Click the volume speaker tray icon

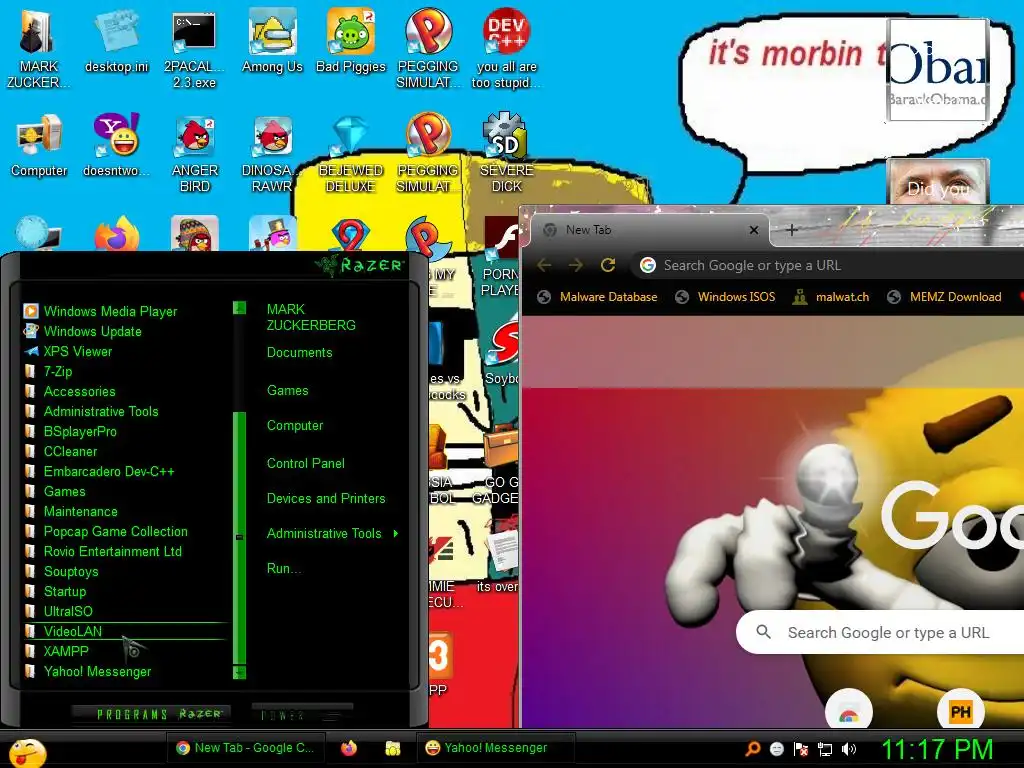point(848,749)
